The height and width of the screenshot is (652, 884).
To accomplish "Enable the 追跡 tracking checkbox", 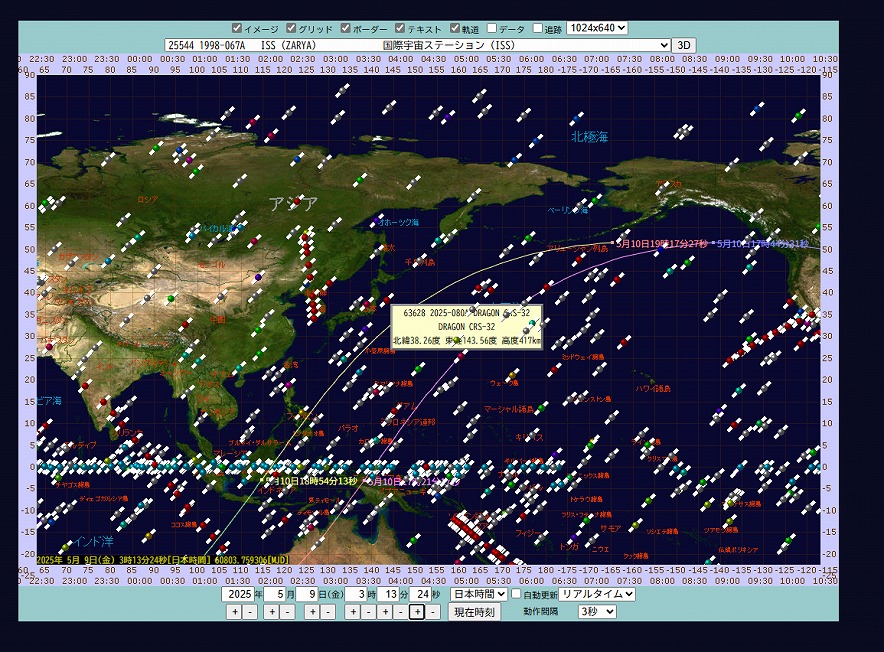I will pyautogui.click(x=538, y=29).
